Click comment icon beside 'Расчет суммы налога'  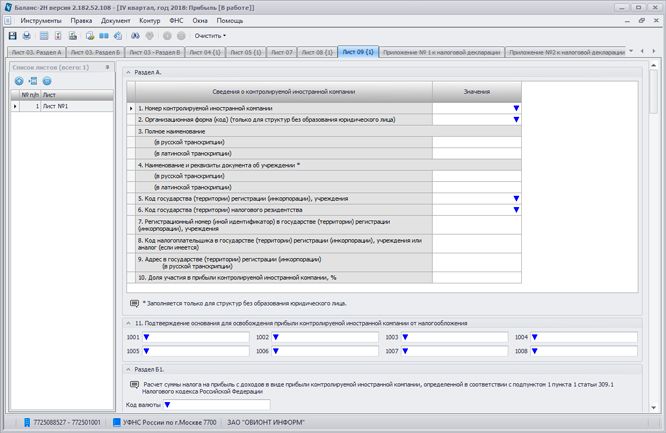[x=134, y=385]
